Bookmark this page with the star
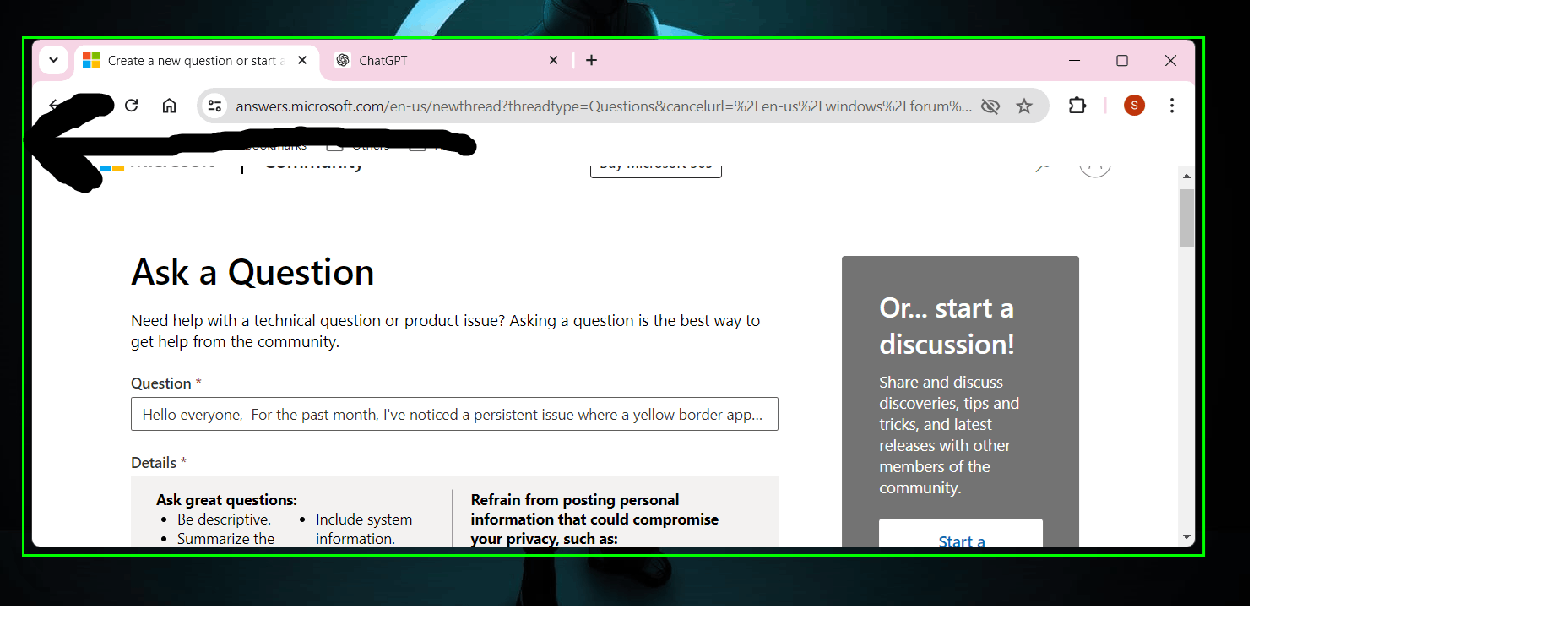Viewport: 1568px width, 620px height. (x=1024, y=106)
